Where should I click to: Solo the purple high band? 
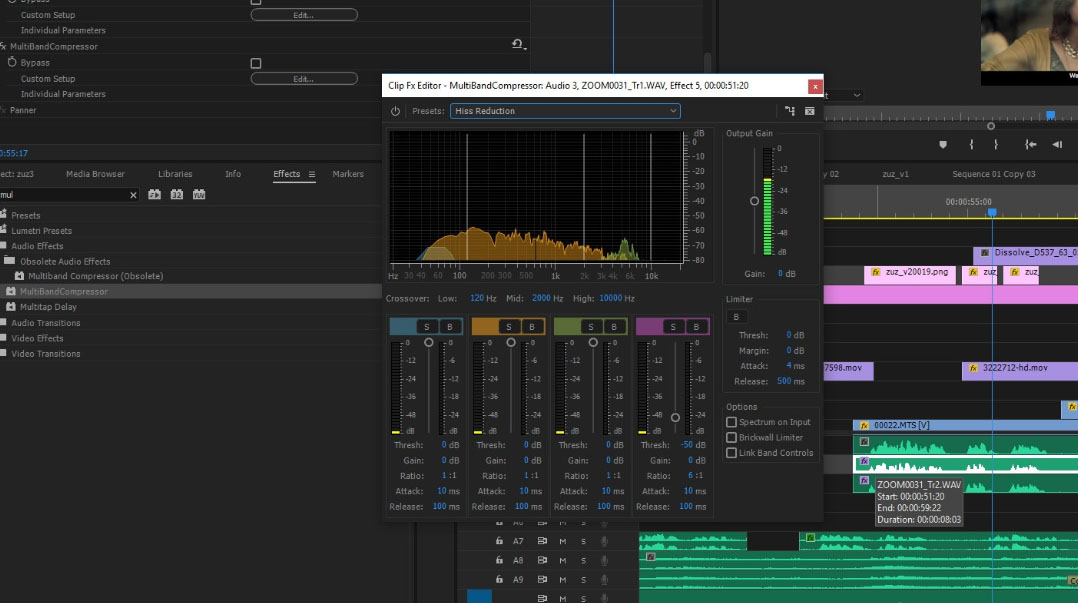tap(672, 327)
